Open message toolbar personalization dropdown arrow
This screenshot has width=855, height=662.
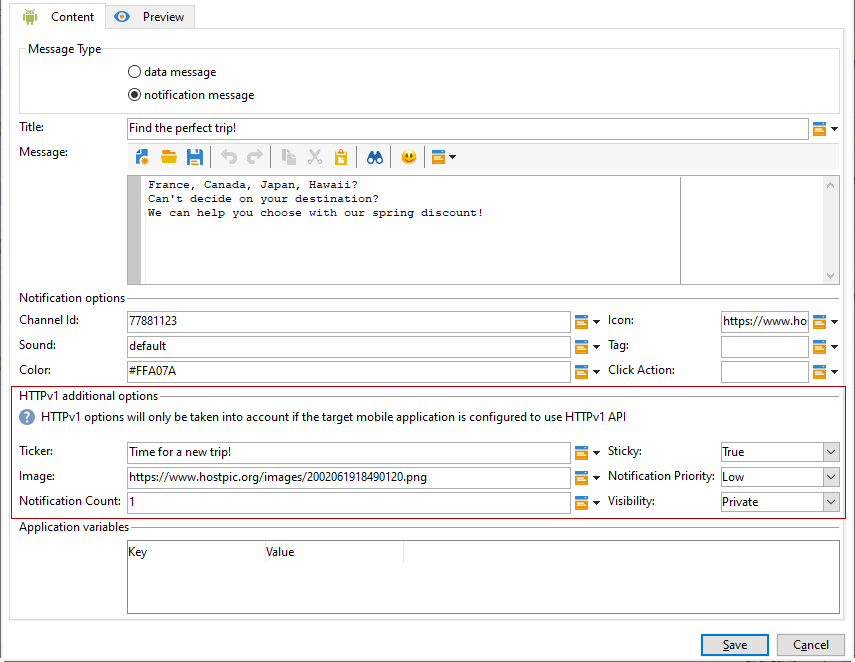[x=453, y=158]
